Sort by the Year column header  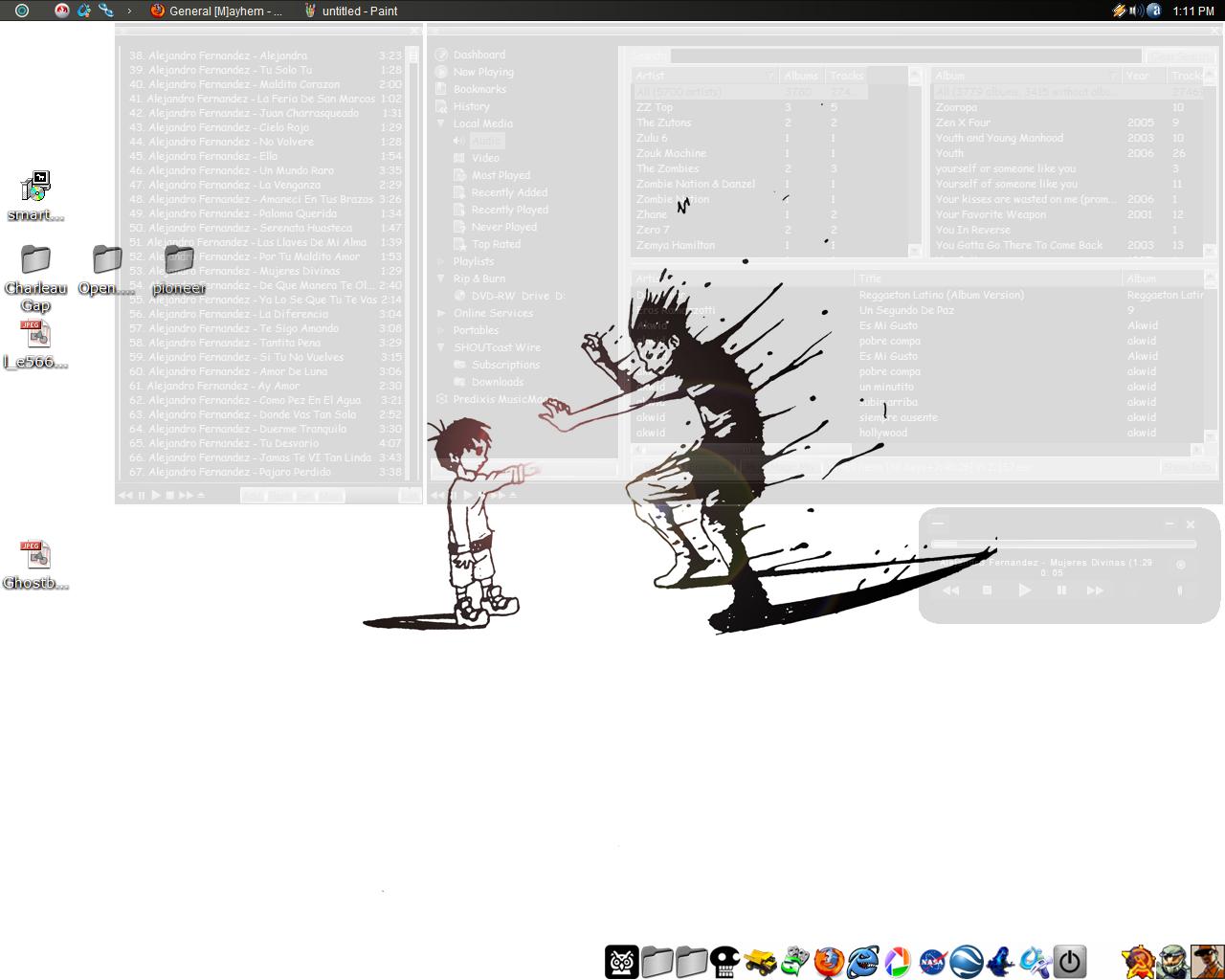coord(1145,76)
